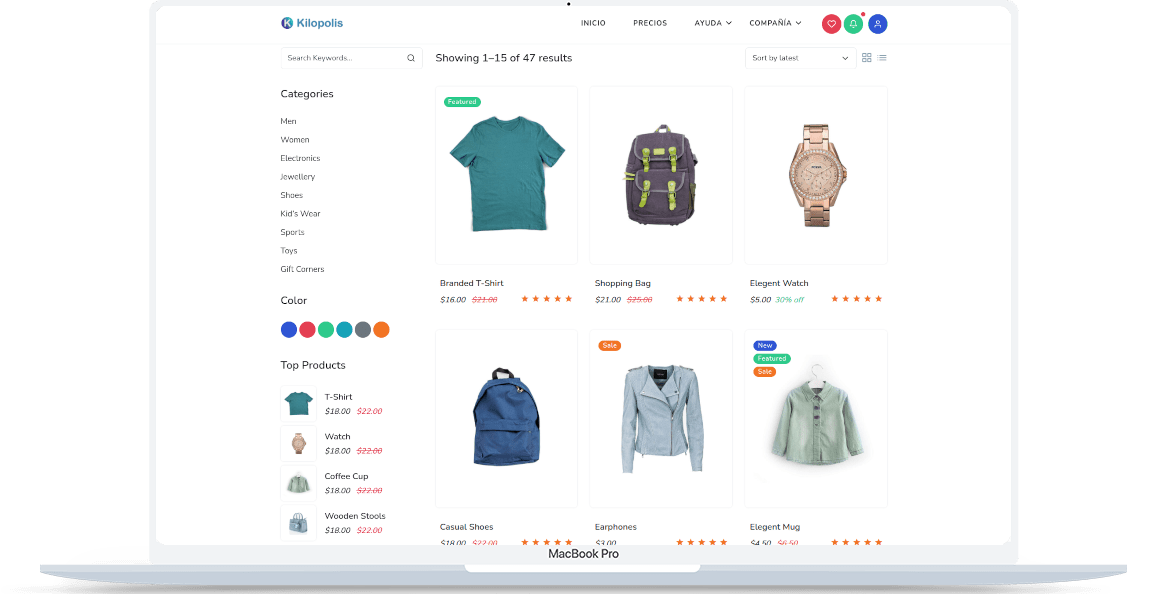Open the Sort by latest dropdown
This screenshot has height=594, width=1175.
point(800,58)
